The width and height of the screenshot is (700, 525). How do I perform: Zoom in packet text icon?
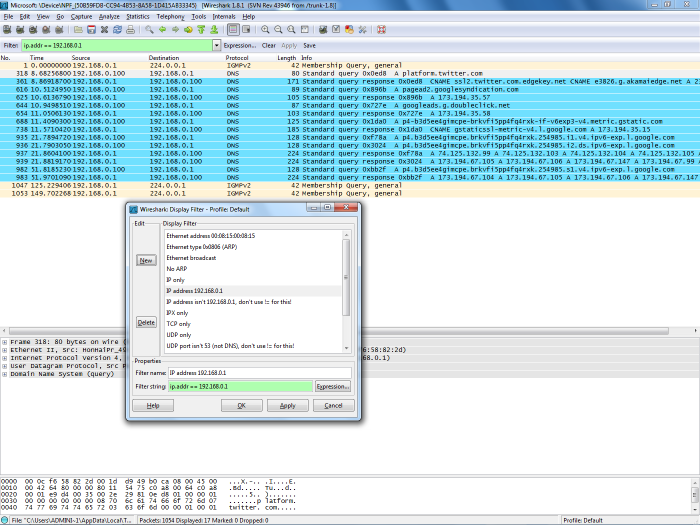tap(265, 30)
